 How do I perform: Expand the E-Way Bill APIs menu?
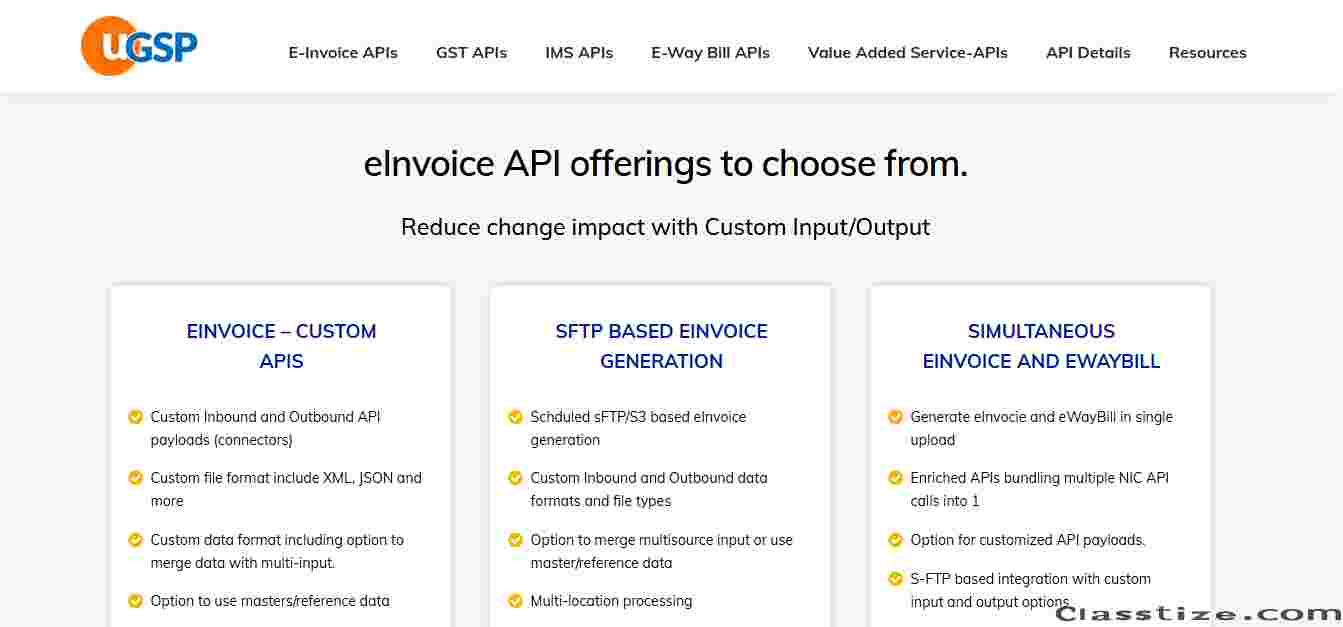point(710,53)
